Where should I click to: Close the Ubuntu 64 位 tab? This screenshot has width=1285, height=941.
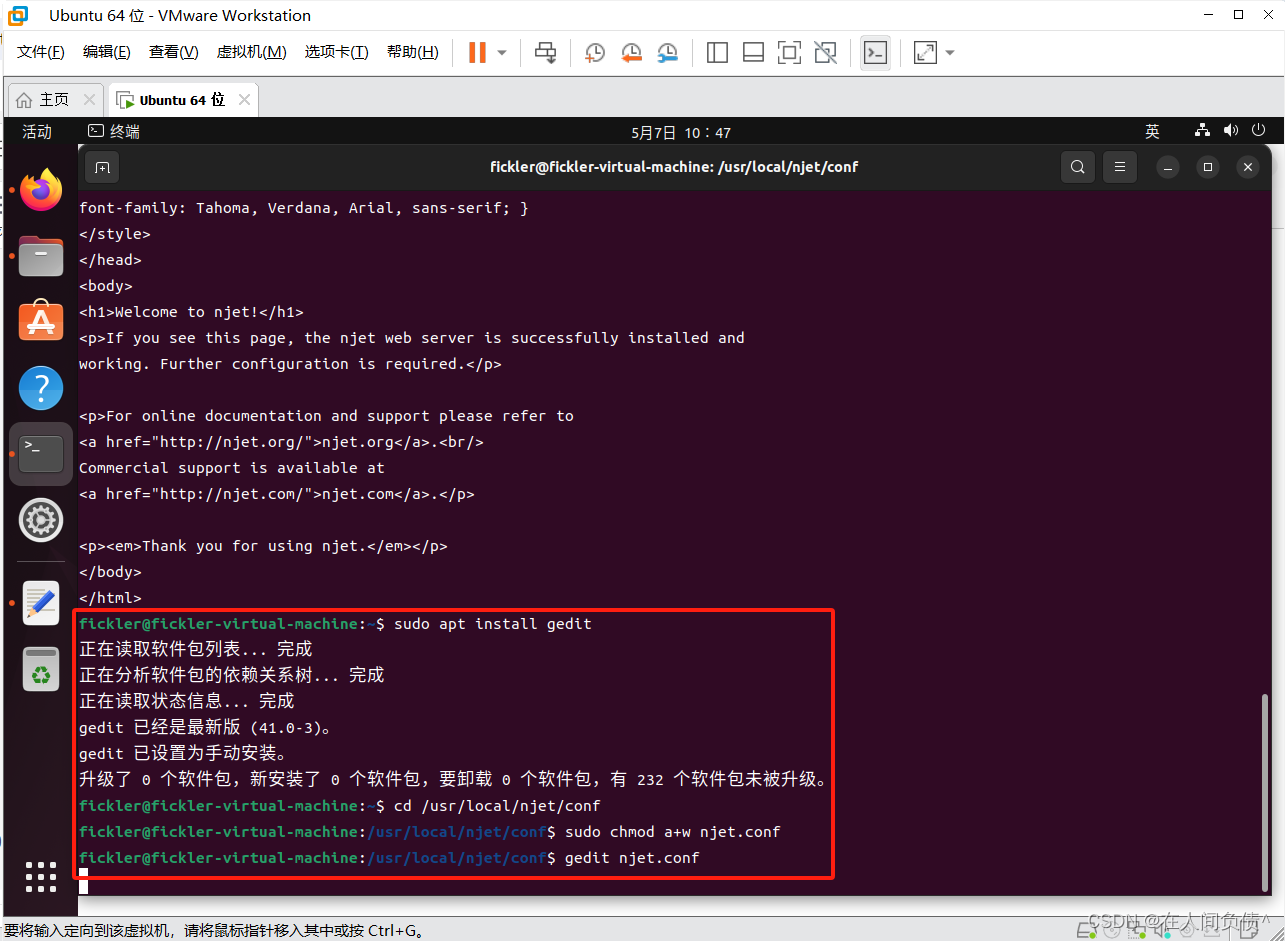pos(244,100)
